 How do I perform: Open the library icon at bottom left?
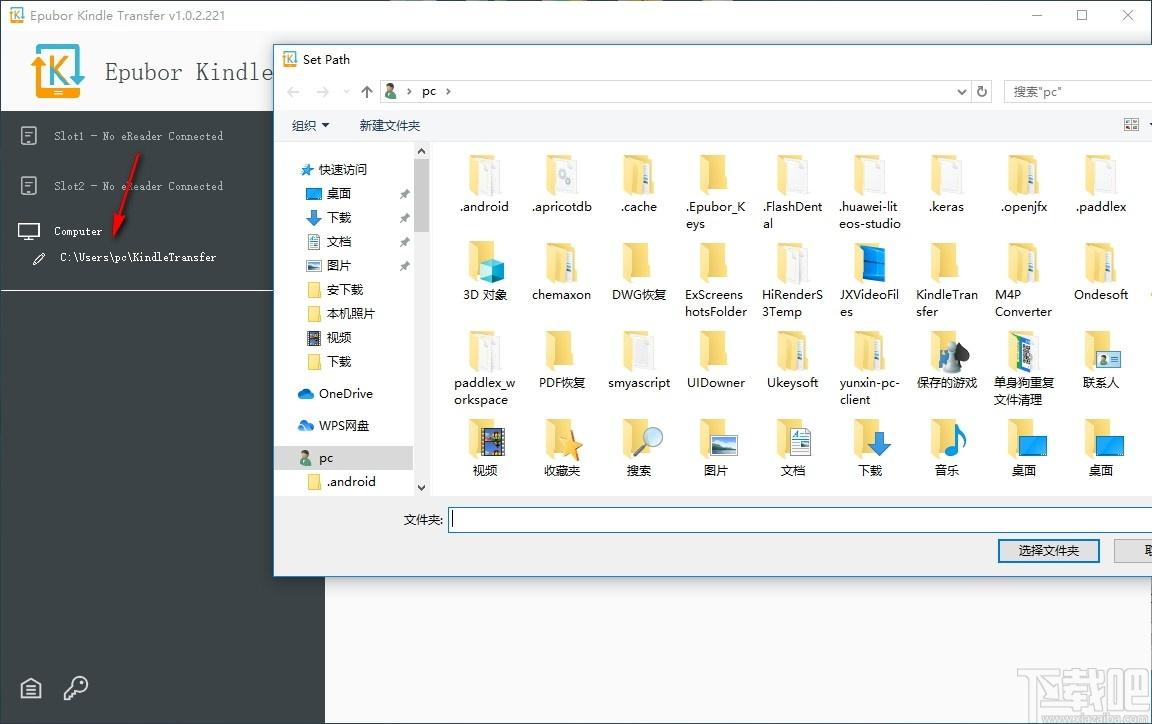(31, 688)
